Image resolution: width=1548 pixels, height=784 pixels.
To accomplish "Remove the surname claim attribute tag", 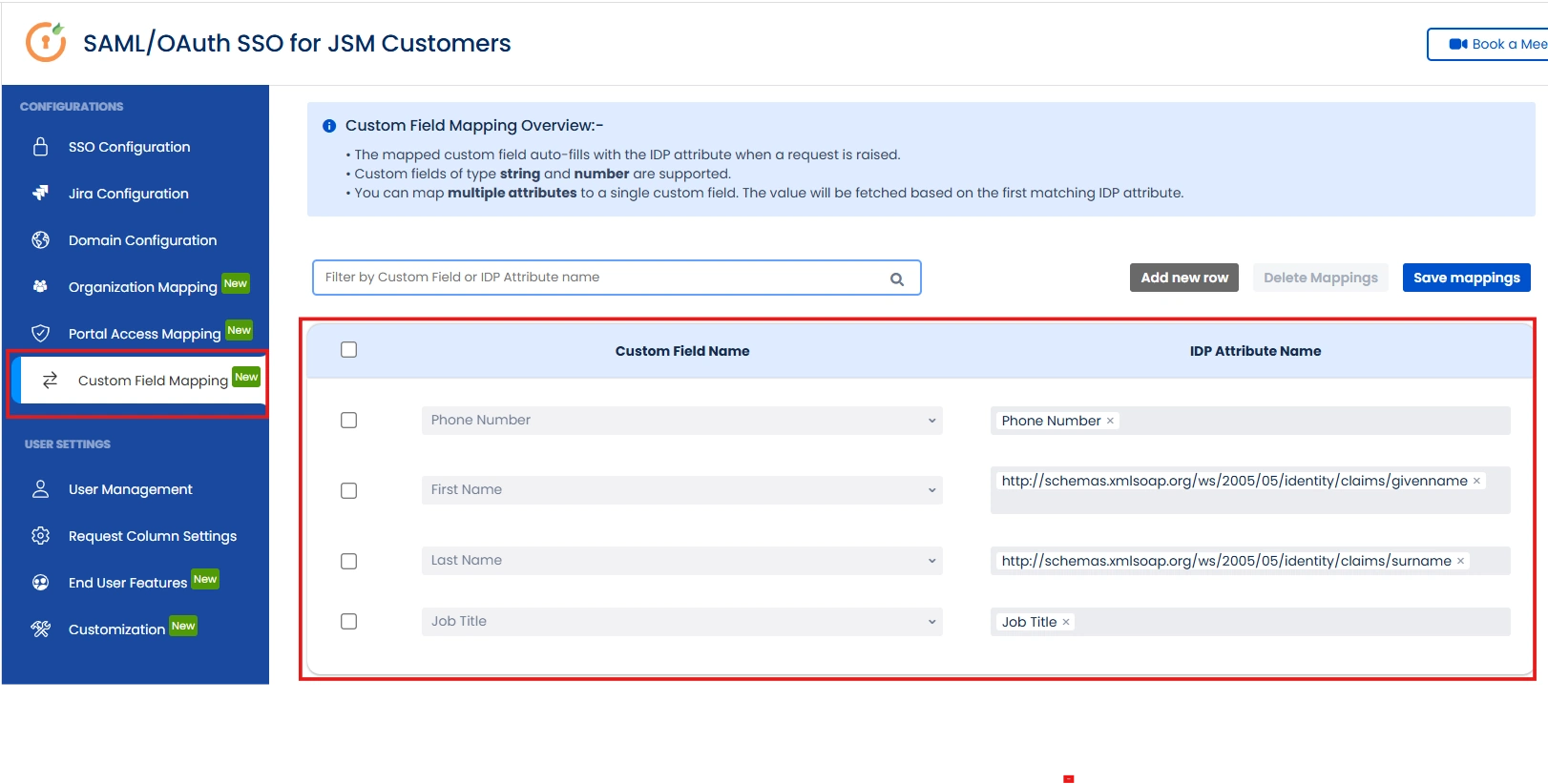I will click(1460, 561).
